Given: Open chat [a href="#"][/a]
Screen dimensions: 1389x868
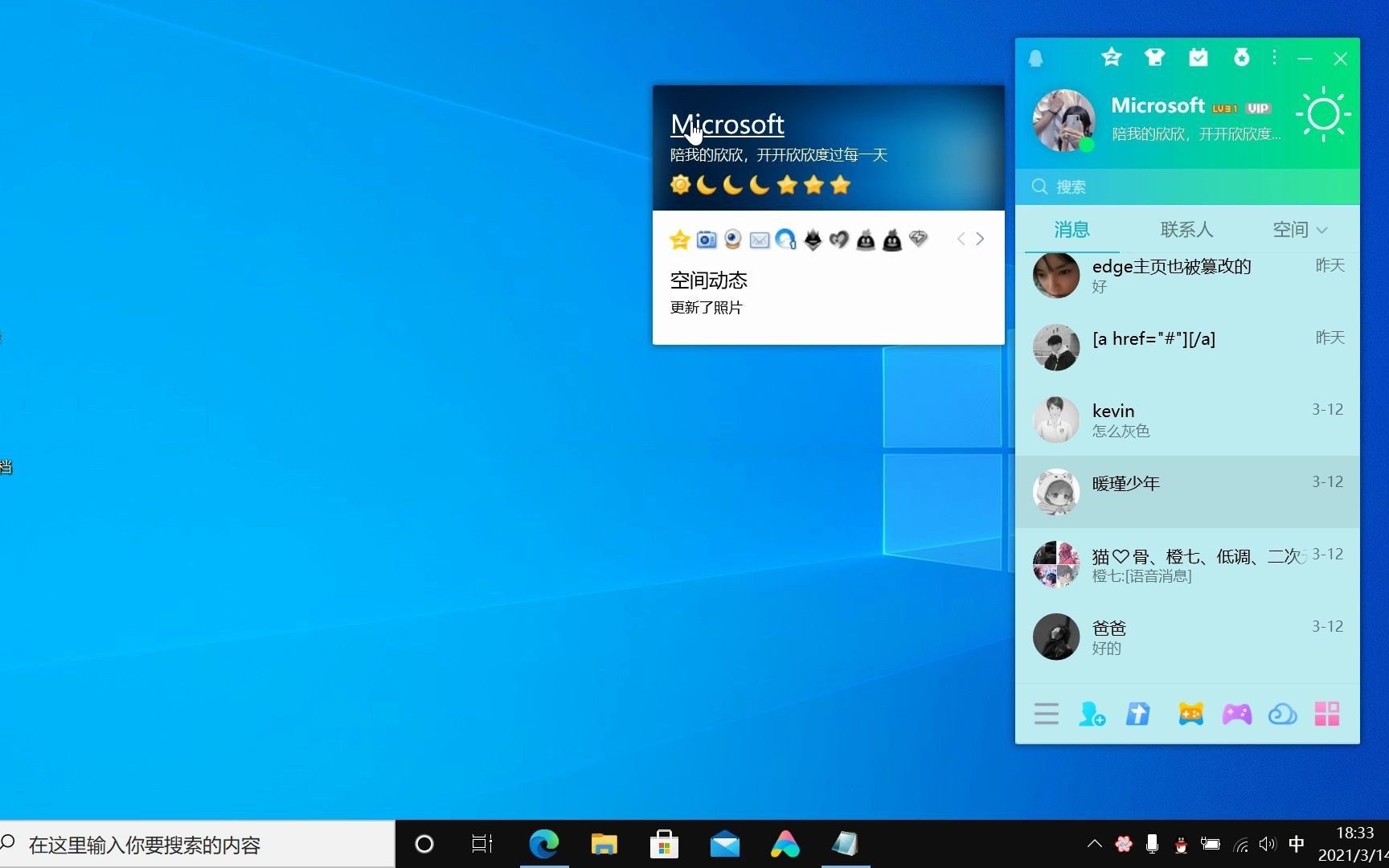Looking at the screenshot, I should pos(1188,347).
